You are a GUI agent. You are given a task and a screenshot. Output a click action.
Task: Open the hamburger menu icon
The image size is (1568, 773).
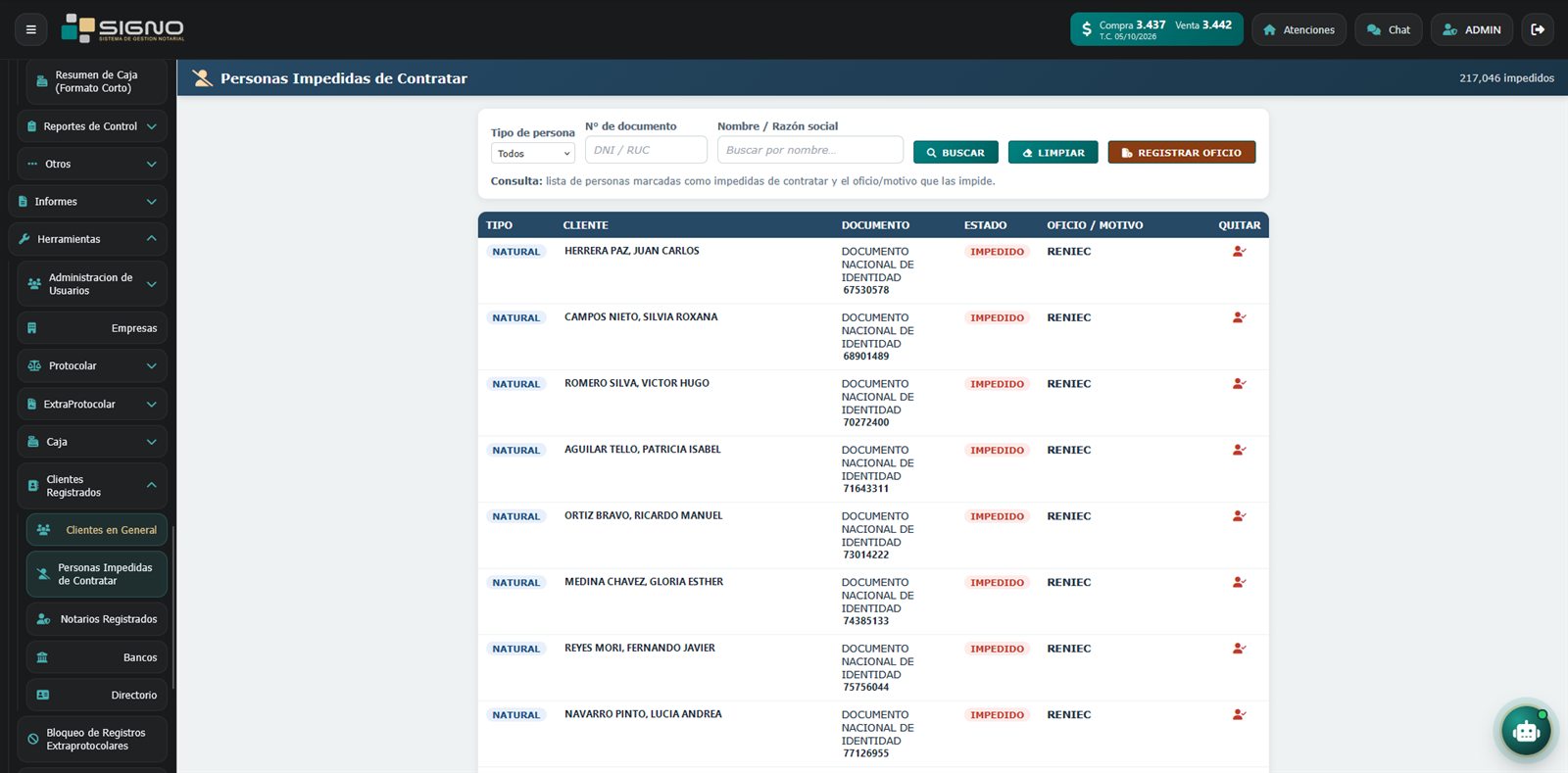pyautogui.click(x=30, y=29)
